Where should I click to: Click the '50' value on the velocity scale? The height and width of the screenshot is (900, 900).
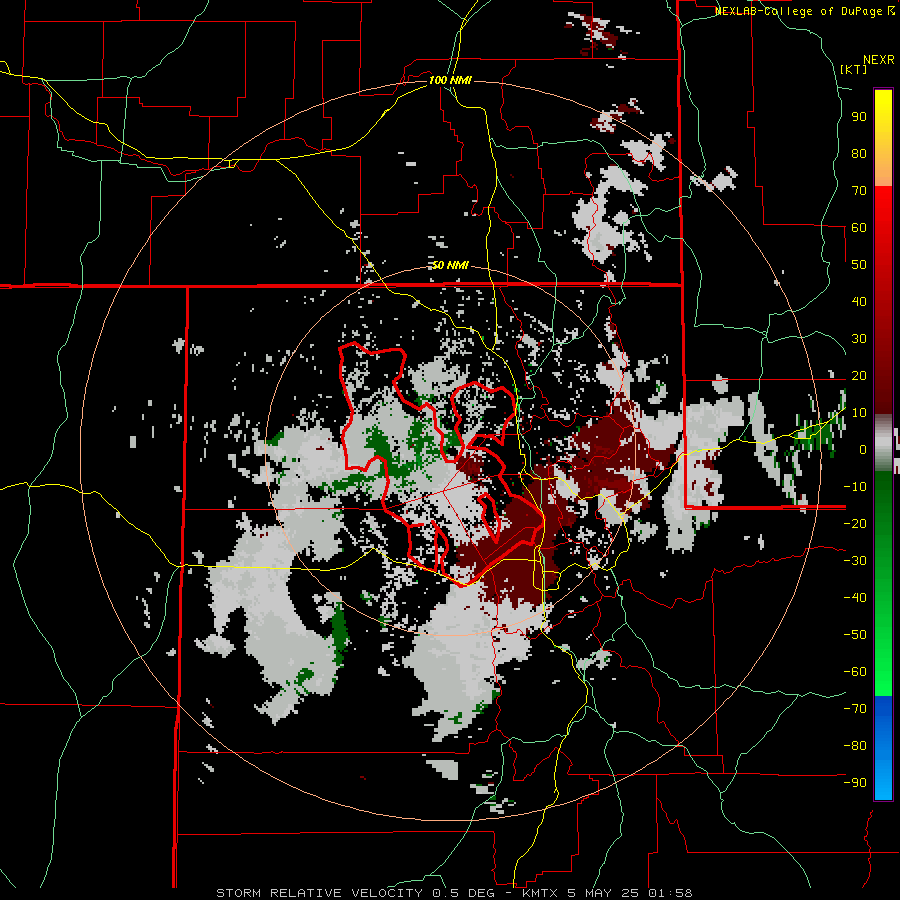[x=859, y=265]
